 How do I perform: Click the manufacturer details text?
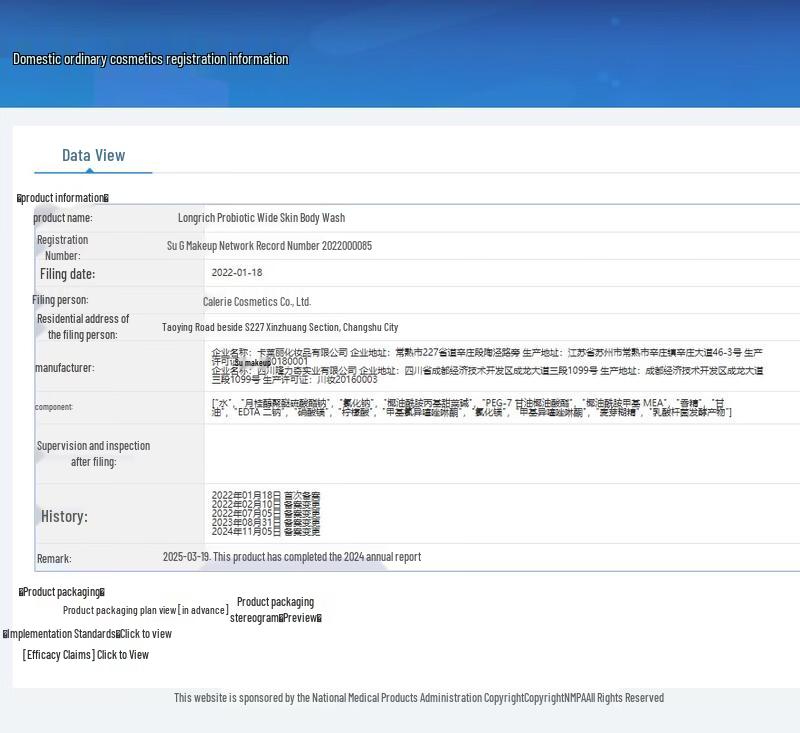click(487, 366)
